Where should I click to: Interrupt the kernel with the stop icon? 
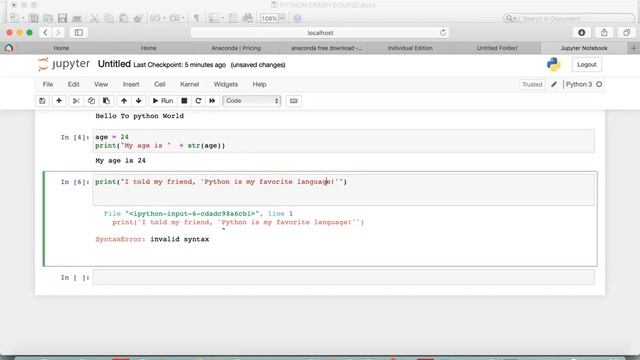coord(184,101)
